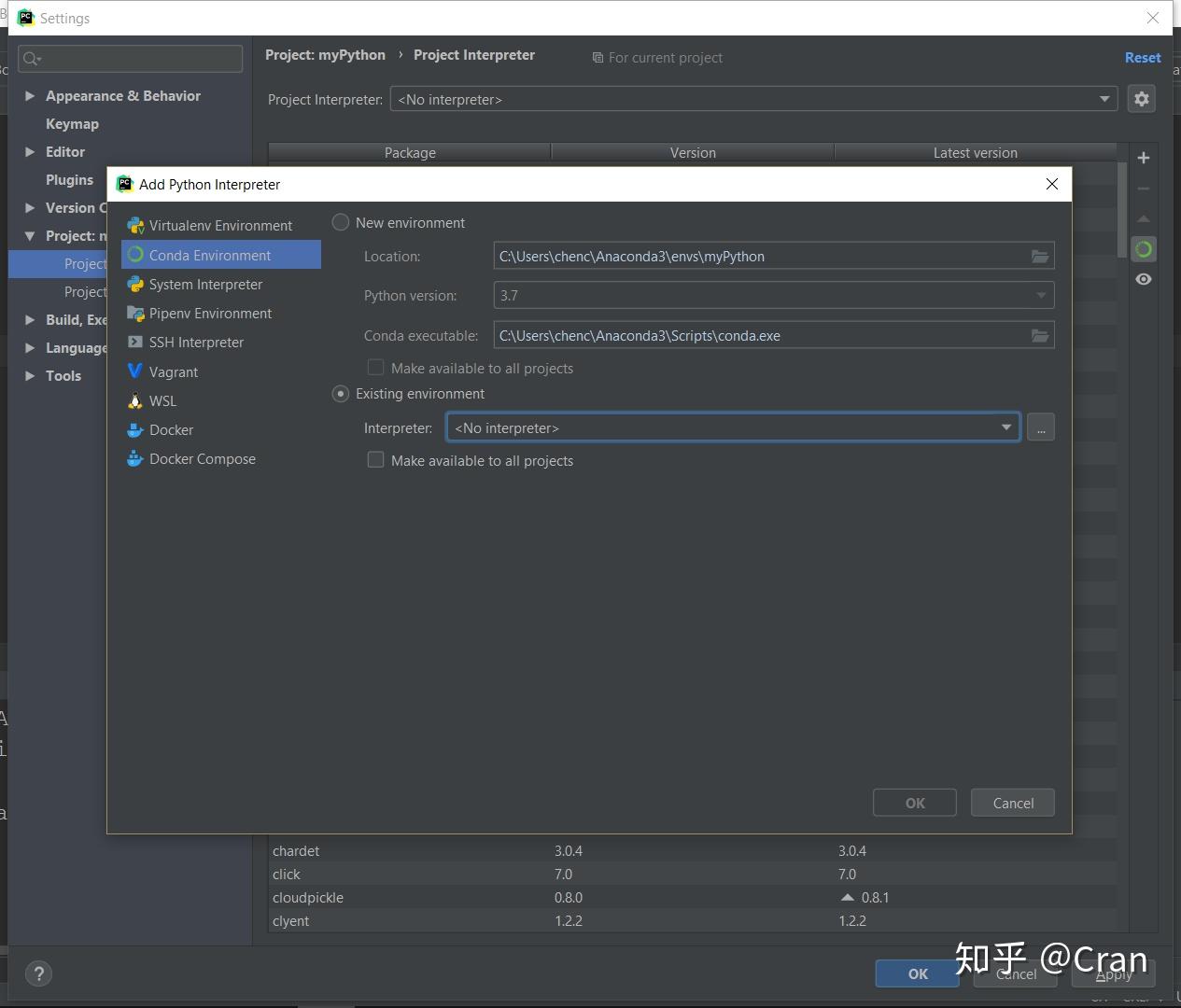Enable Make available to all projects under Existing

point(375,459)
